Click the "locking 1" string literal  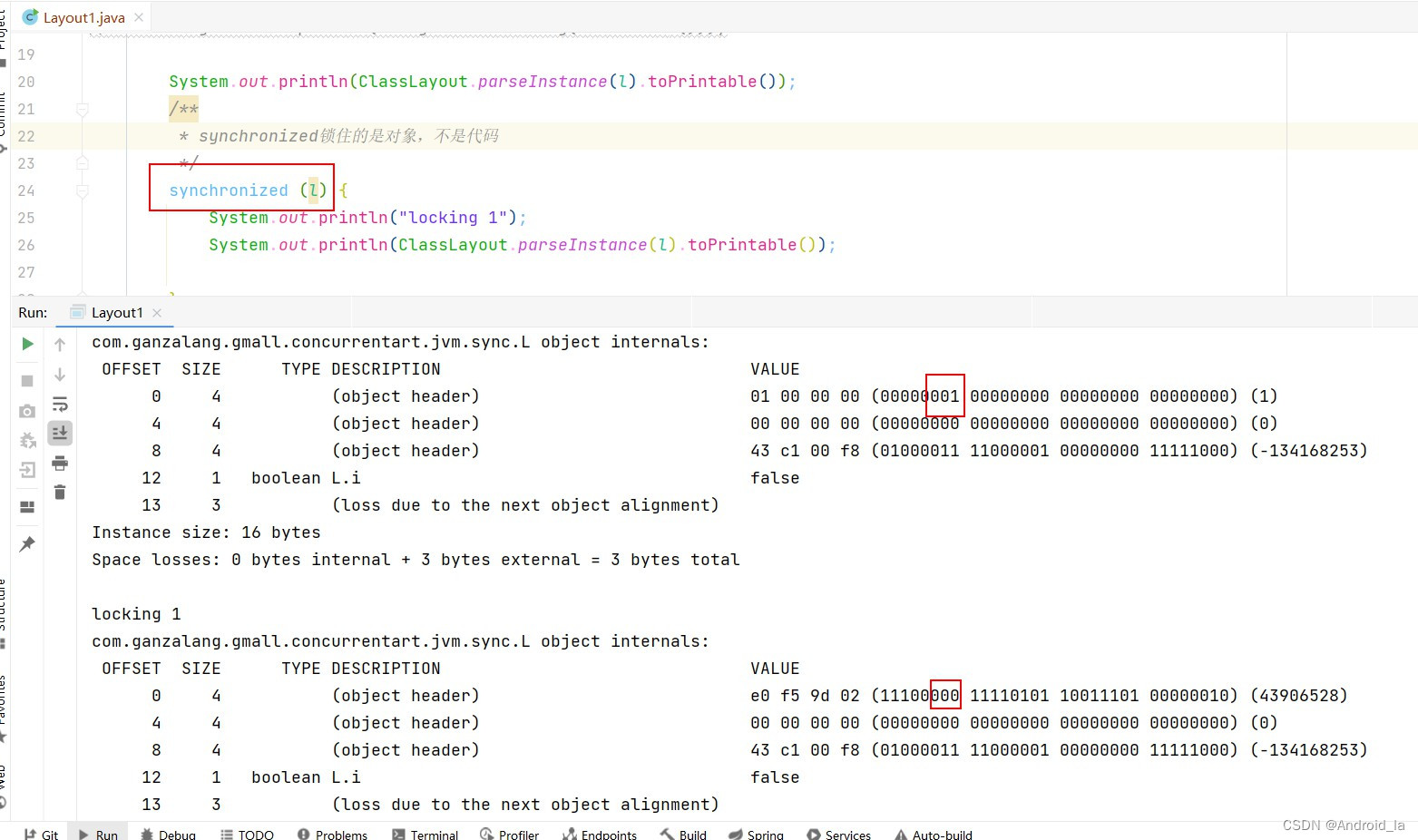[x=453, y=218]
